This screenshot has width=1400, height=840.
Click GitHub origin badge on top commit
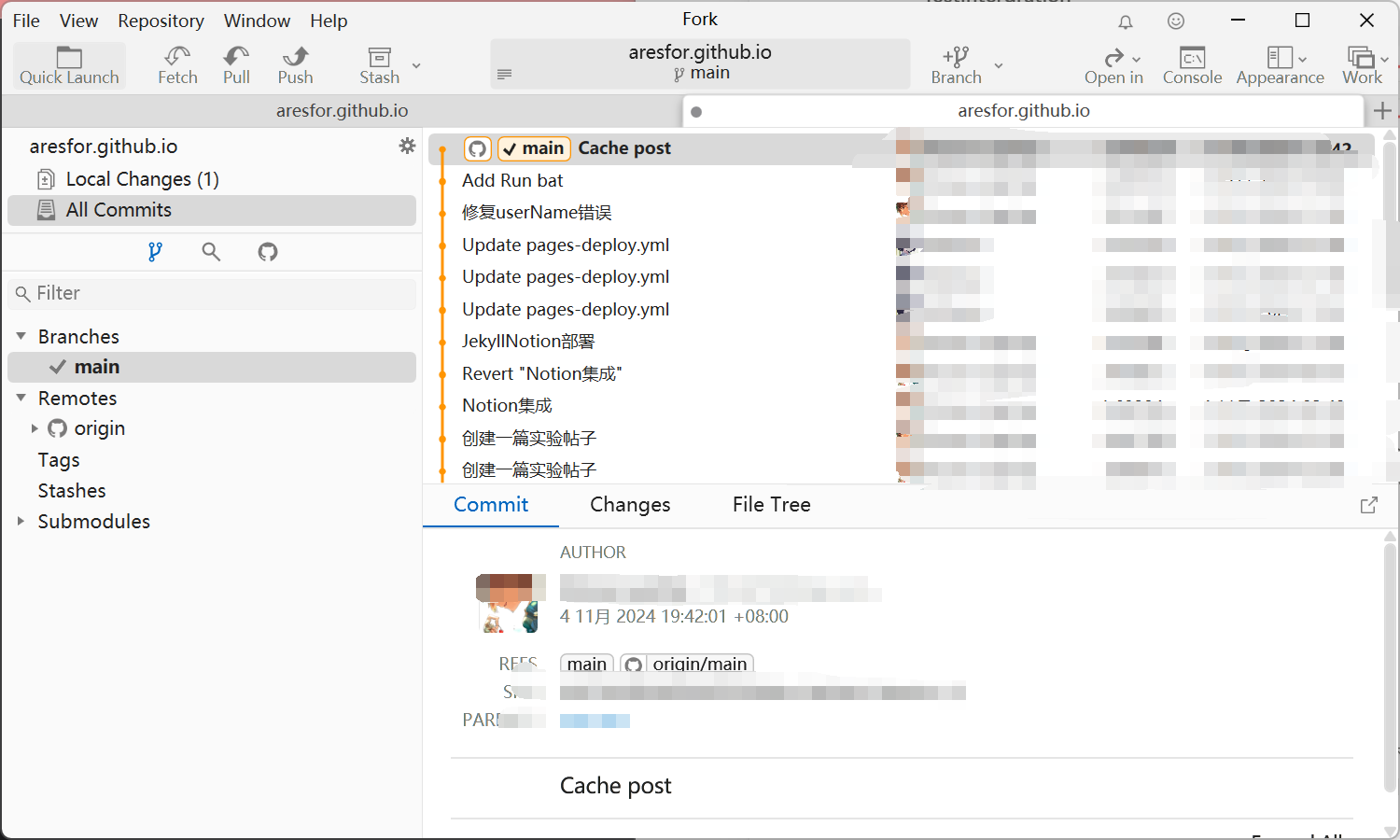pyautogui.click(x=478, y=148)
